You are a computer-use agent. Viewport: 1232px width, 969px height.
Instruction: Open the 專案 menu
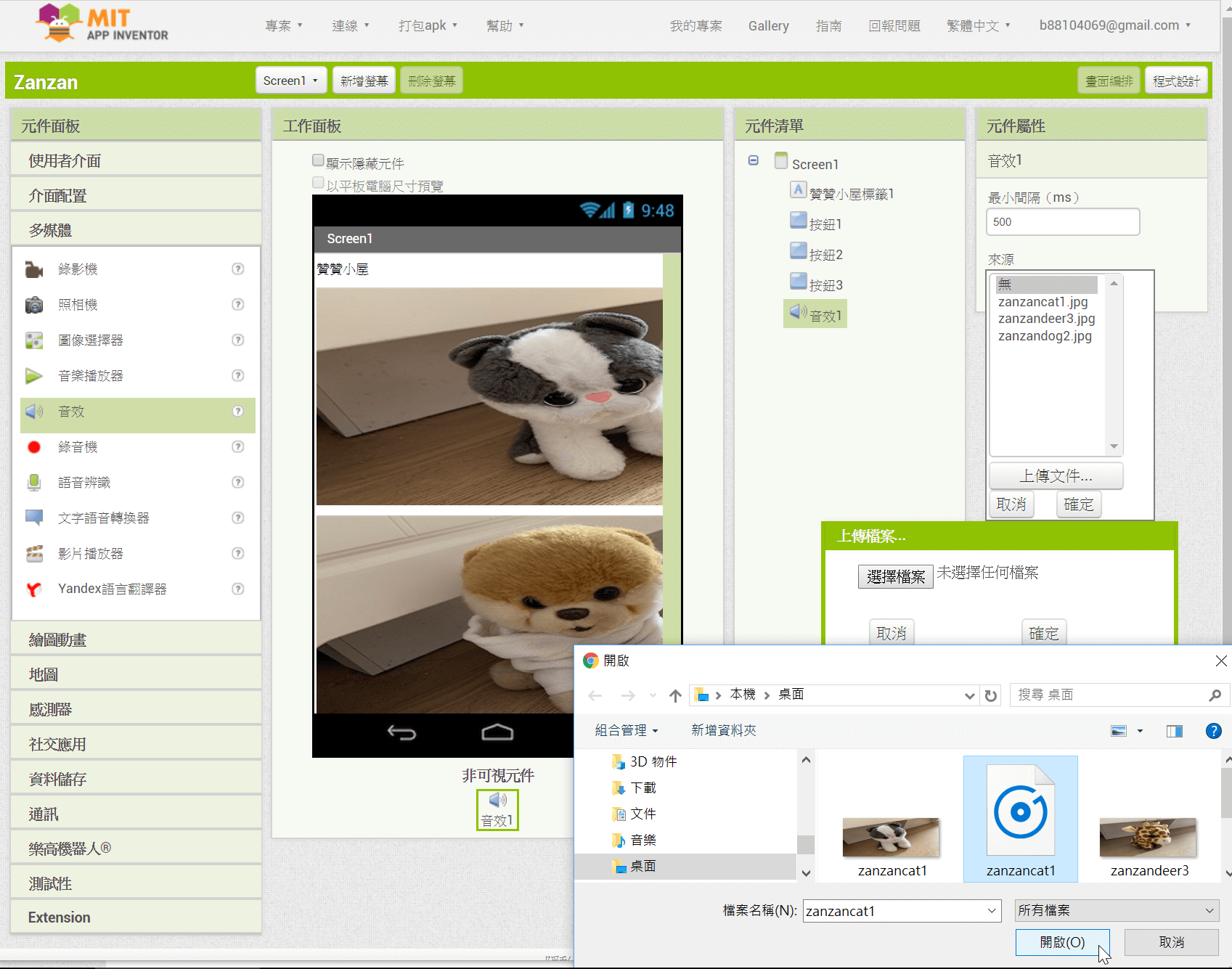tap(283, 25)
